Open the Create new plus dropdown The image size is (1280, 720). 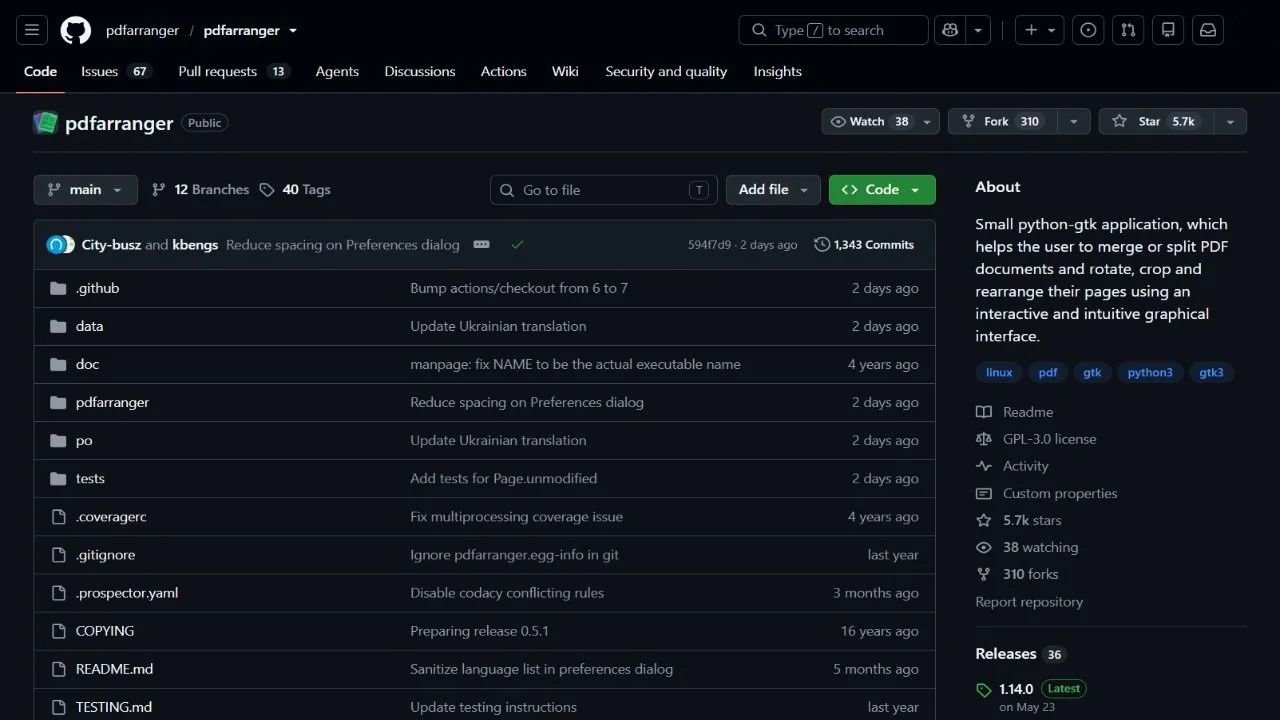pos(1040,30)
